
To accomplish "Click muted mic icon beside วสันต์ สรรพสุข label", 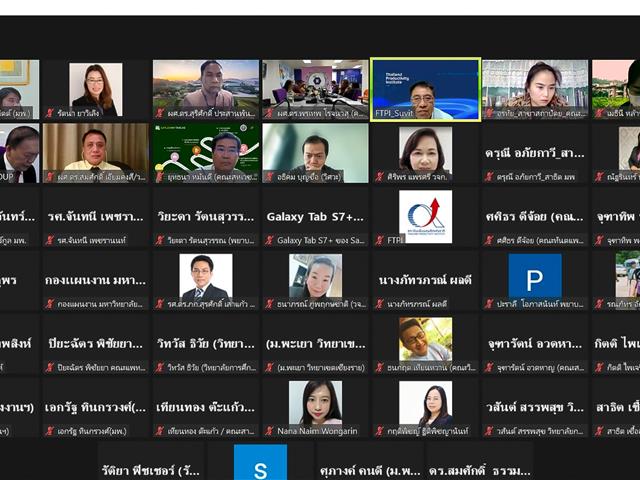I will click(x=489, y=431).
